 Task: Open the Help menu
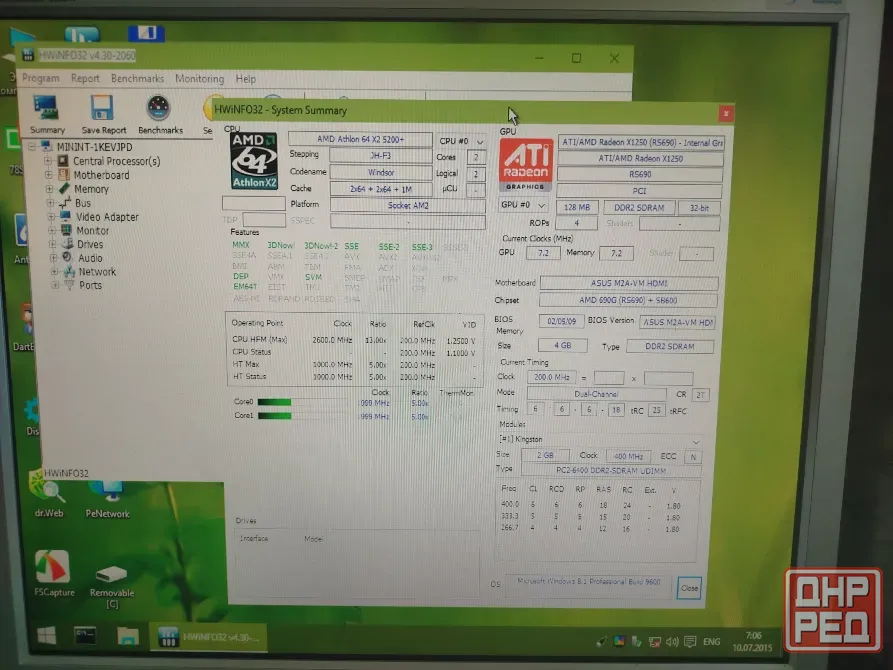(245, 79)
